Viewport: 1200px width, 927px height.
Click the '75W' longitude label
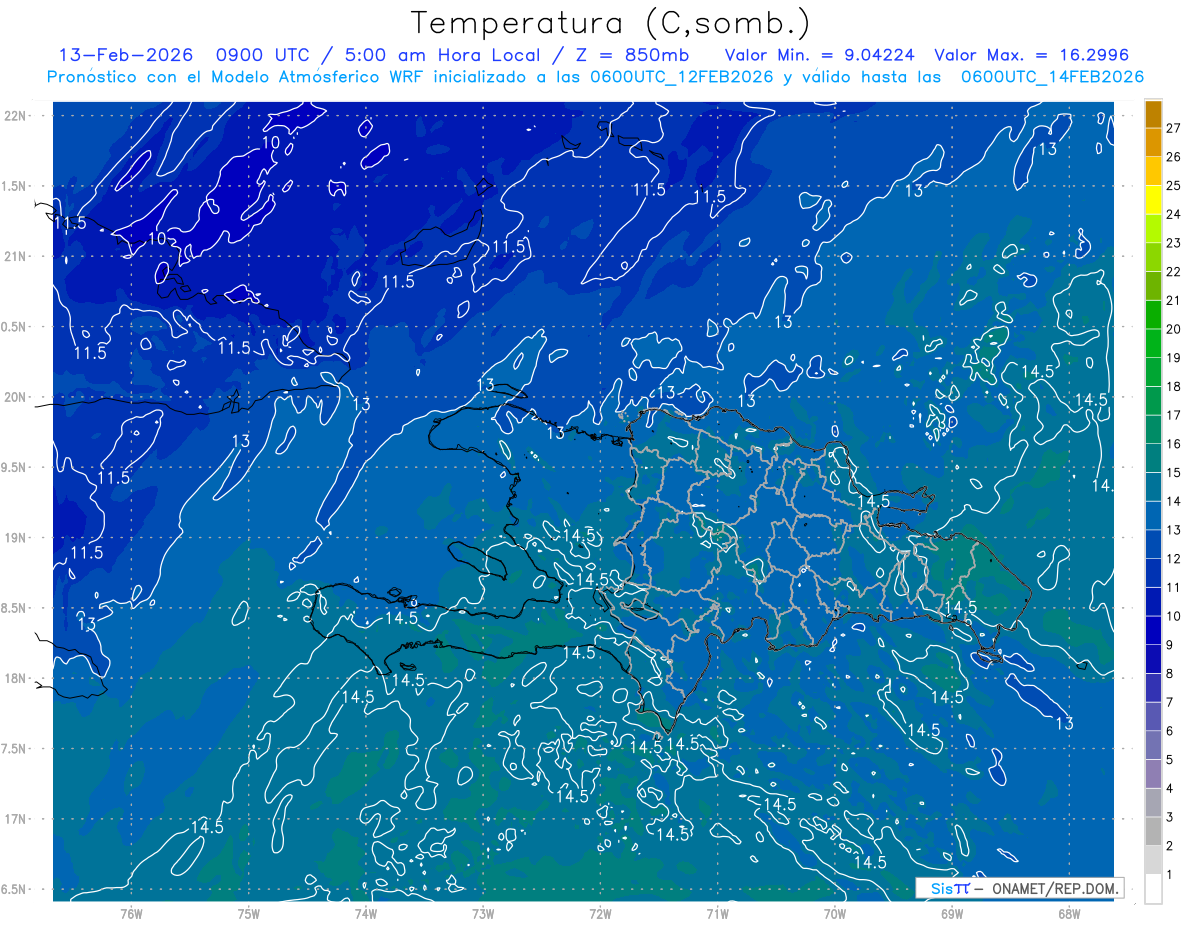tap(249, 913)
